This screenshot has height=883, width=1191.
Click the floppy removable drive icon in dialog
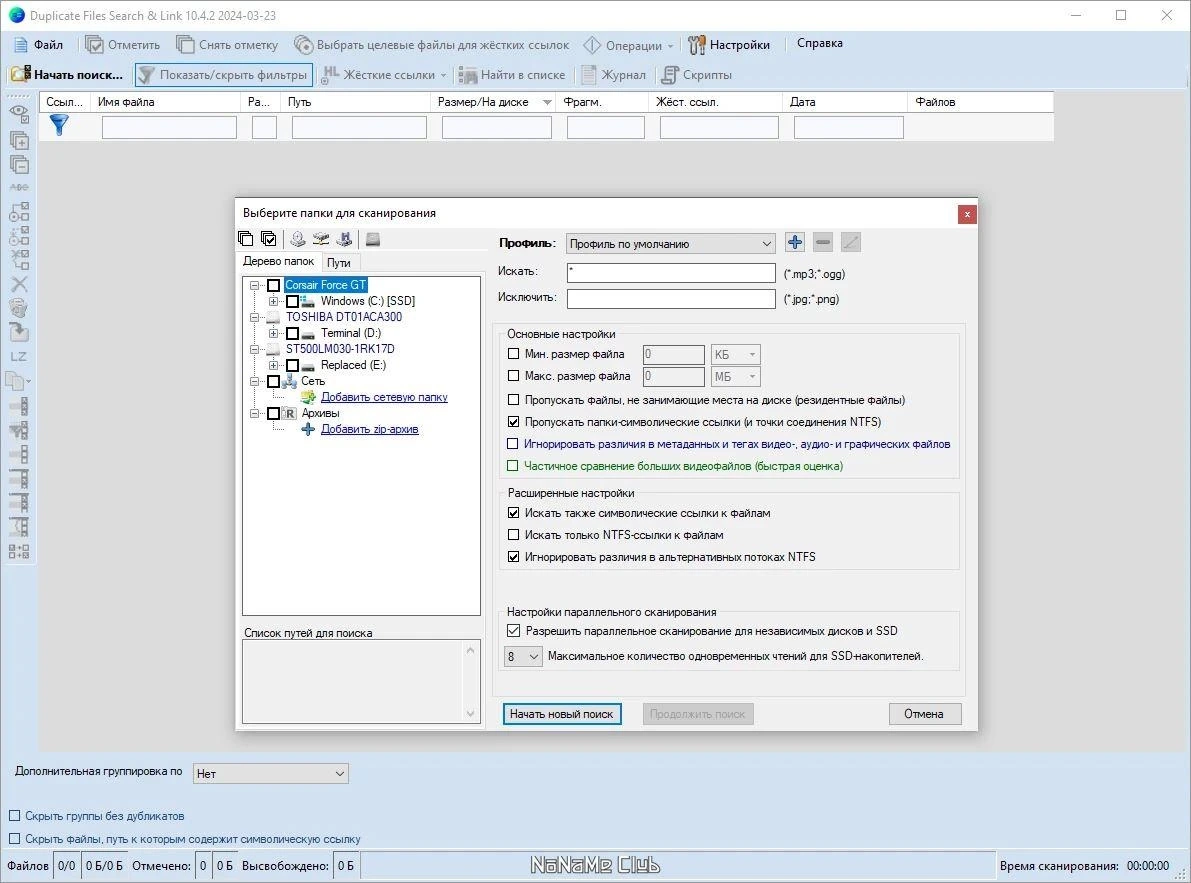tap(345, 239)
